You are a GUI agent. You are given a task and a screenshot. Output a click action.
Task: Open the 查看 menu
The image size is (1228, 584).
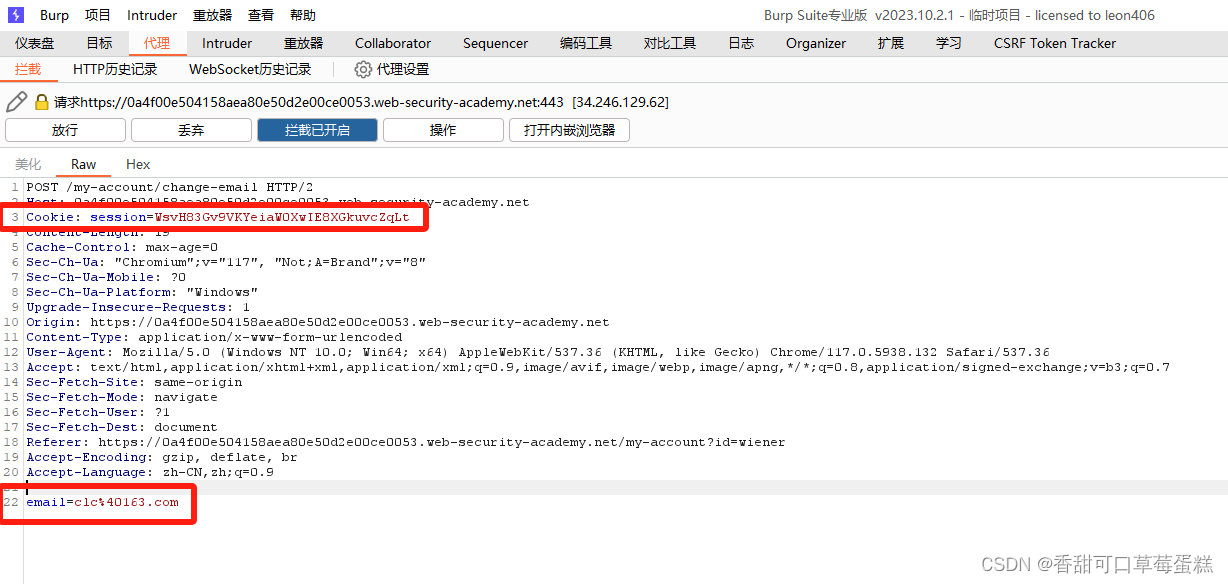261,15
